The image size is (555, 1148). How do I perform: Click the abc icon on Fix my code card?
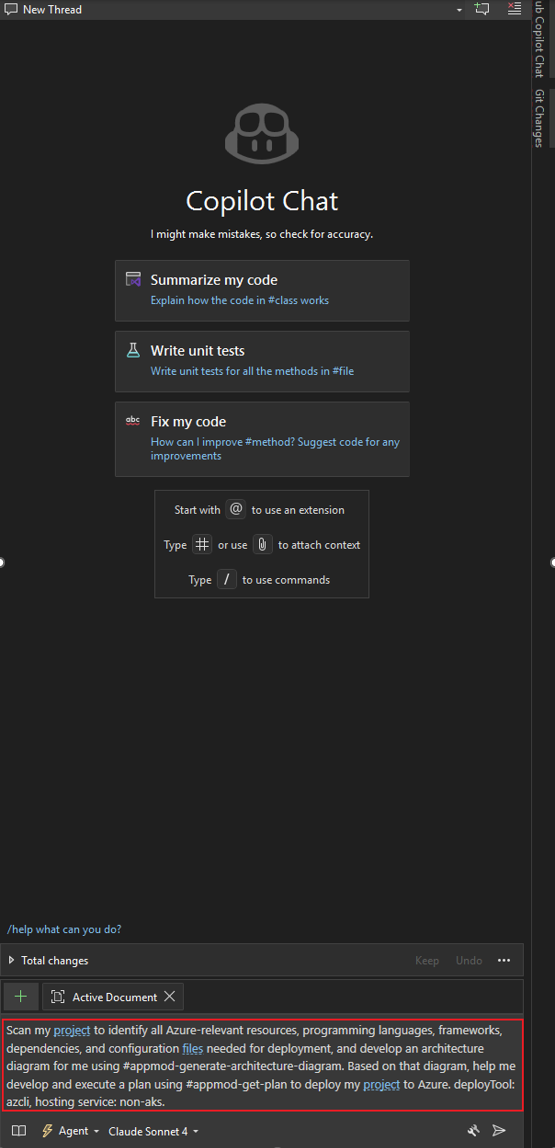[x=133, y=421]
